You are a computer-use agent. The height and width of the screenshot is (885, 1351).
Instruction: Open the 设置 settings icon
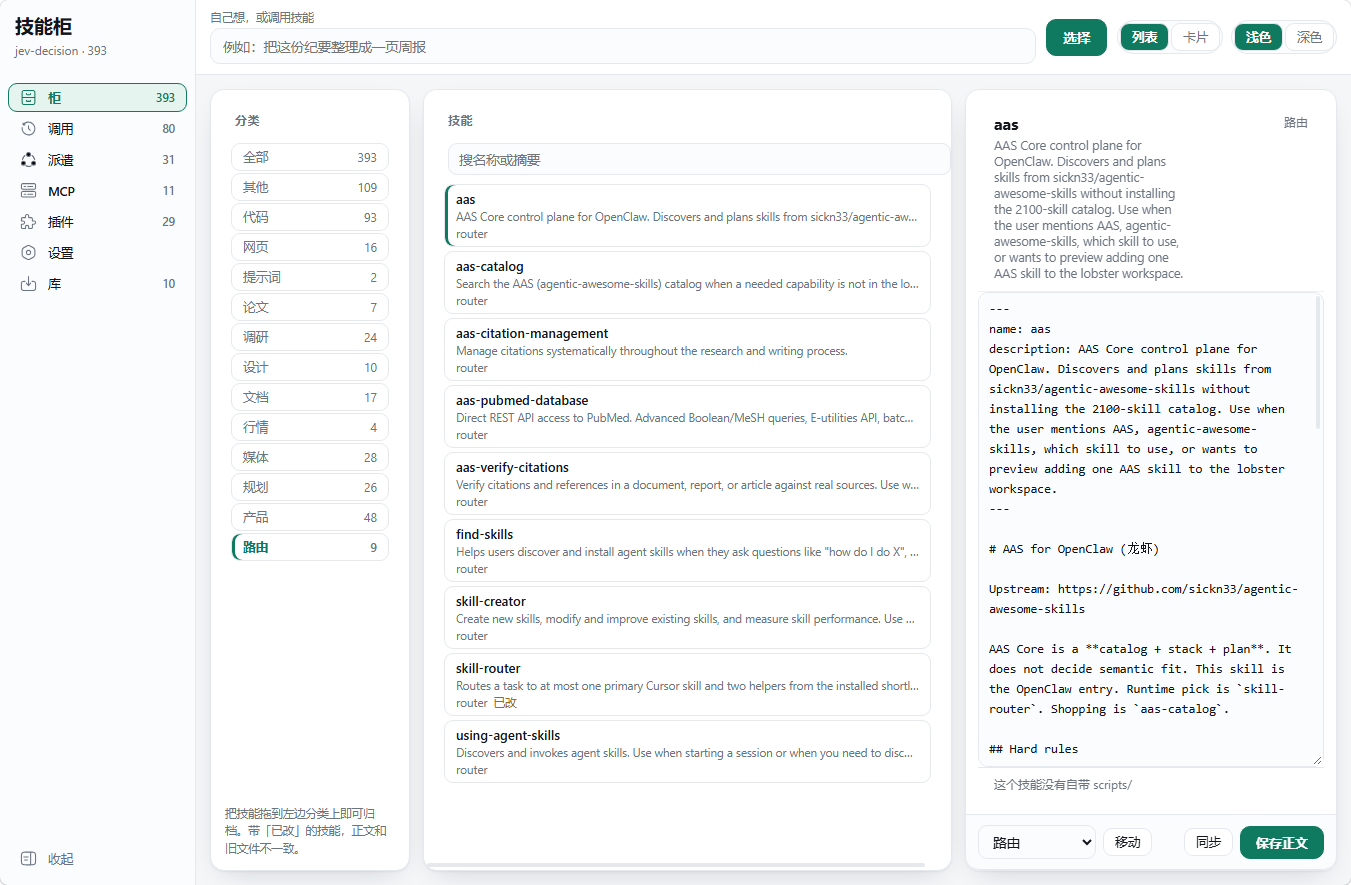[x=28, y=253]
